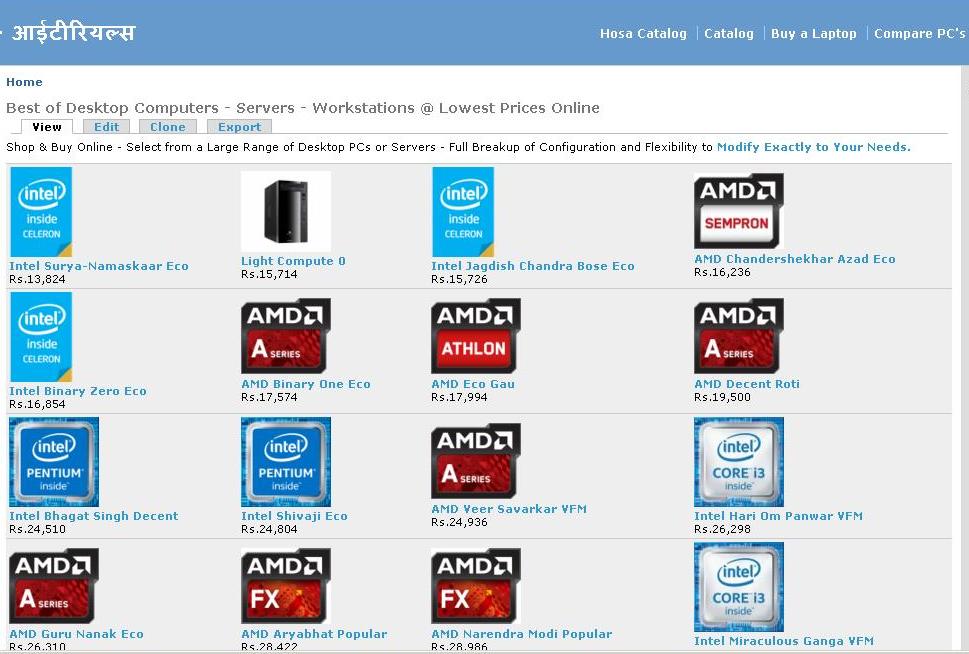The width and height of the screenshot is (969, 654).
Task: Click the price Rs.13,824
Action: (x=37, y=279)
